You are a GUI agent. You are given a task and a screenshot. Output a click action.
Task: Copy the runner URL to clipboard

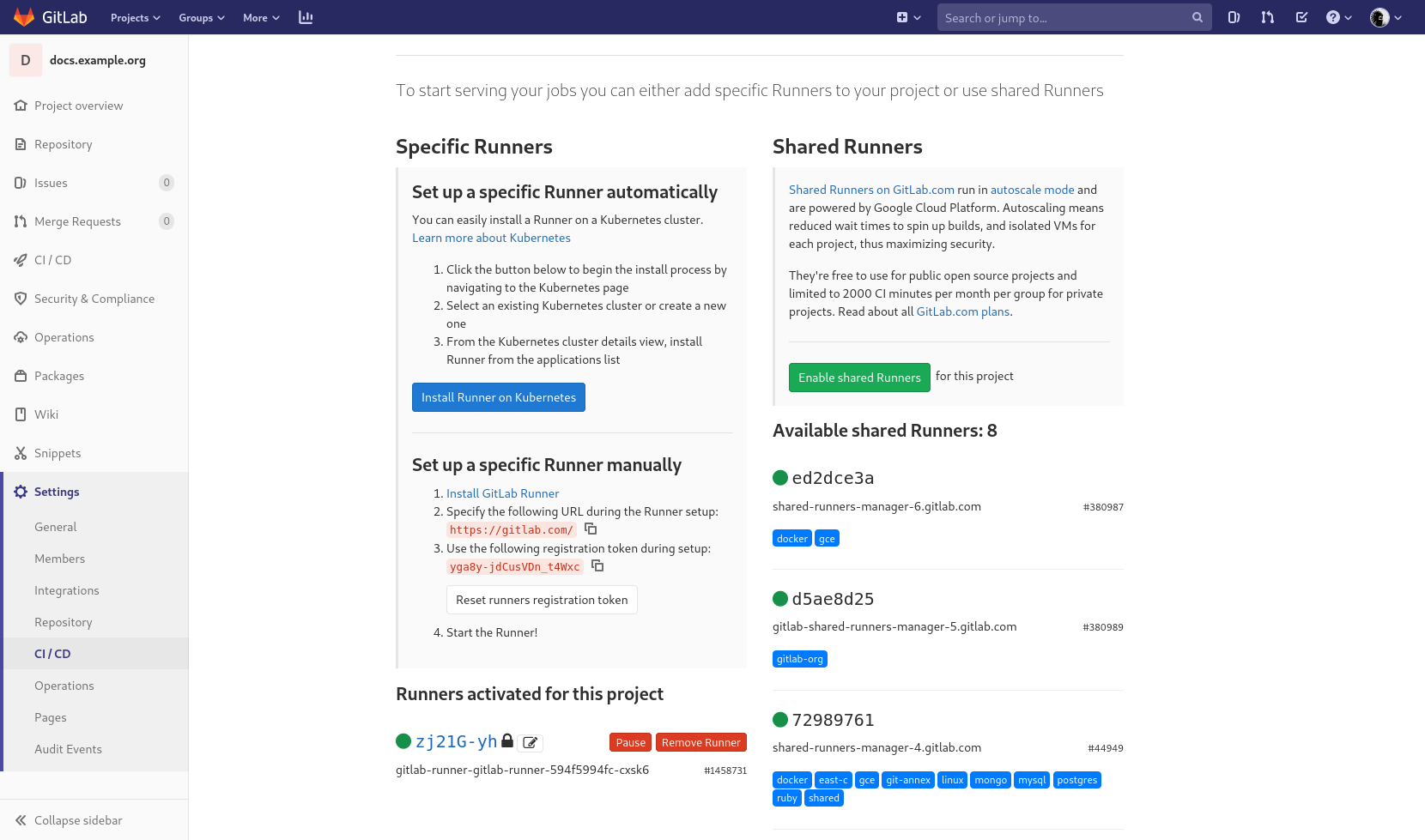point(591,529)
